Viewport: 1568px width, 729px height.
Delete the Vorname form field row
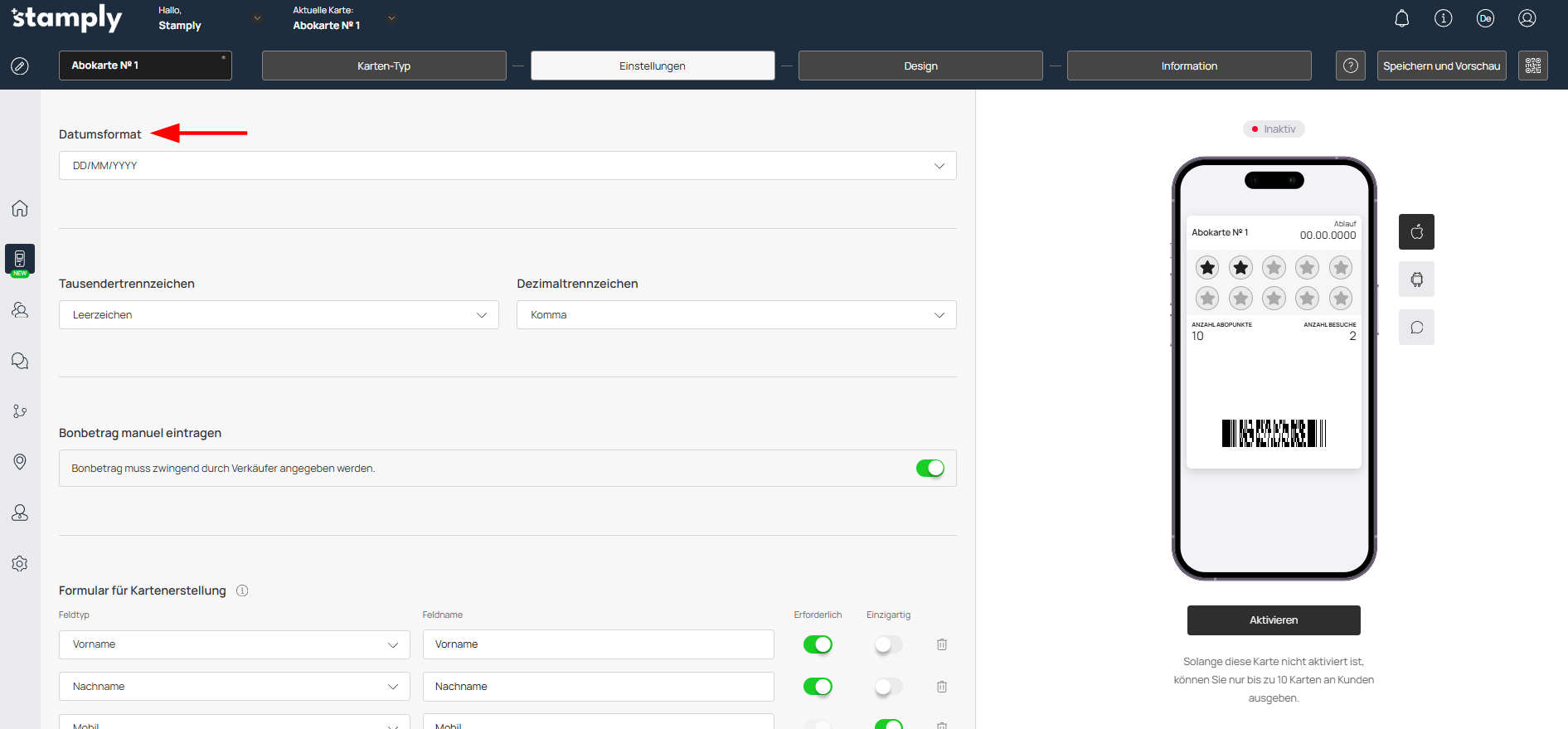pos(942,644)
